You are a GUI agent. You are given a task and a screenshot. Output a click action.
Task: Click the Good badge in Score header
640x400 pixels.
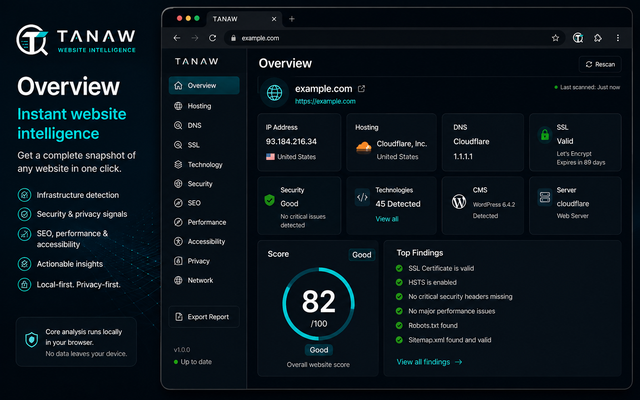(362, 255)
